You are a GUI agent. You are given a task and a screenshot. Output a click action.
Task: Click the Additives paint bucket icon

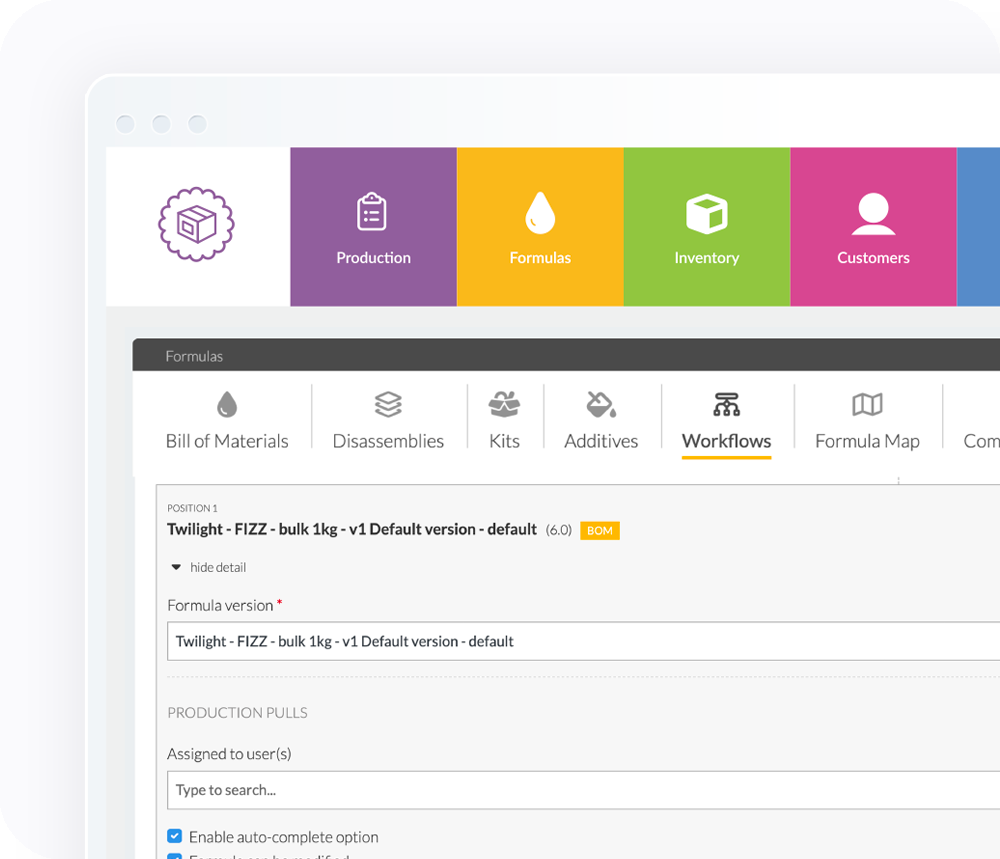coord(601,404)
